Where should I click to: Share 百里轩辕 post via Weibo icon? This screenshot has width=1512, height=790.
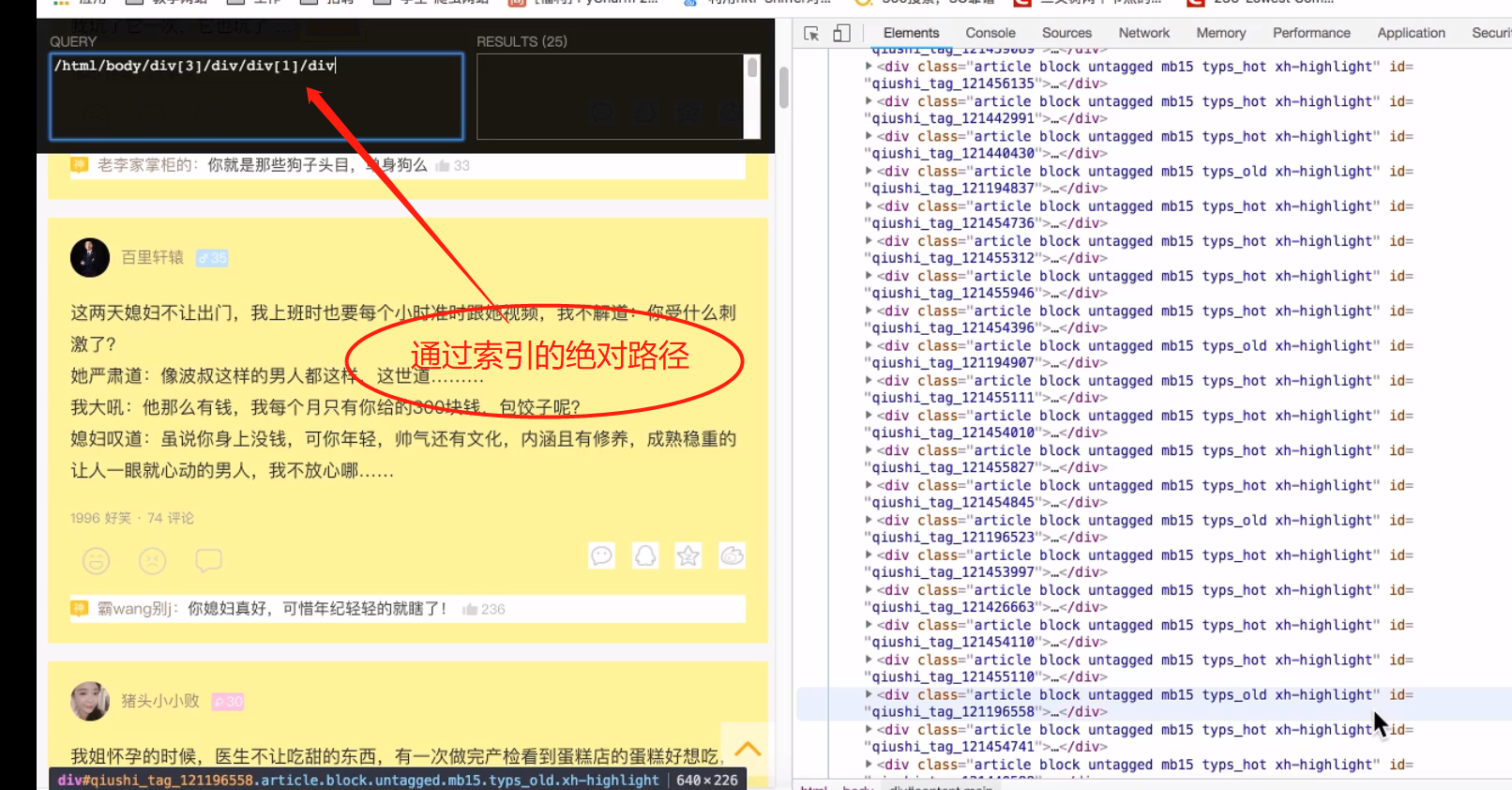[733, 555]
